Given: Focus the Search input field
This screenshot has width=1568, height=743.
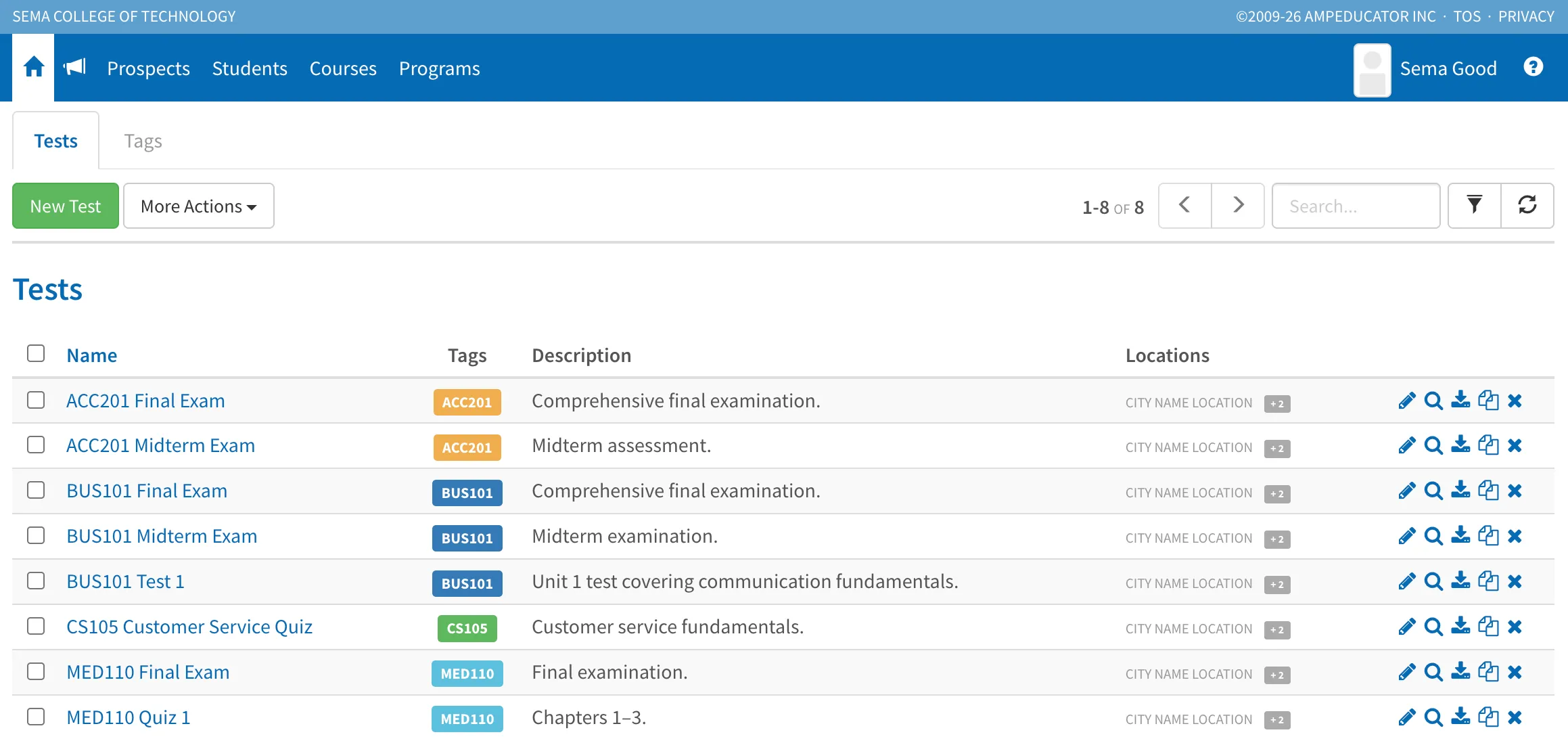Looking at the screenshot, I should click(1356, 206).
